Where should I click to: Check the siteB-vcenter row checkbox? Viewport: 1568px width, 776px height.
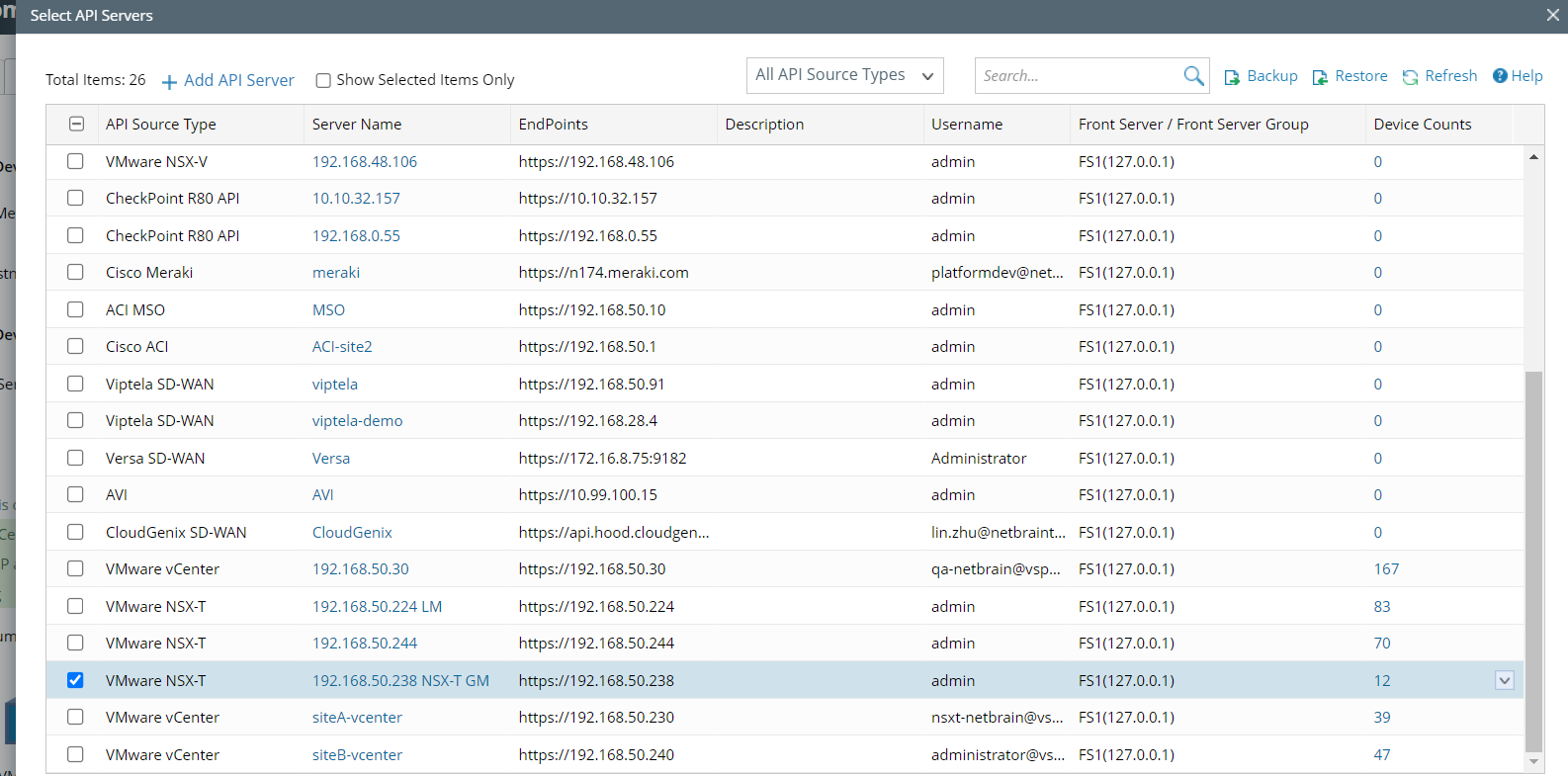[x=75, y=754]
